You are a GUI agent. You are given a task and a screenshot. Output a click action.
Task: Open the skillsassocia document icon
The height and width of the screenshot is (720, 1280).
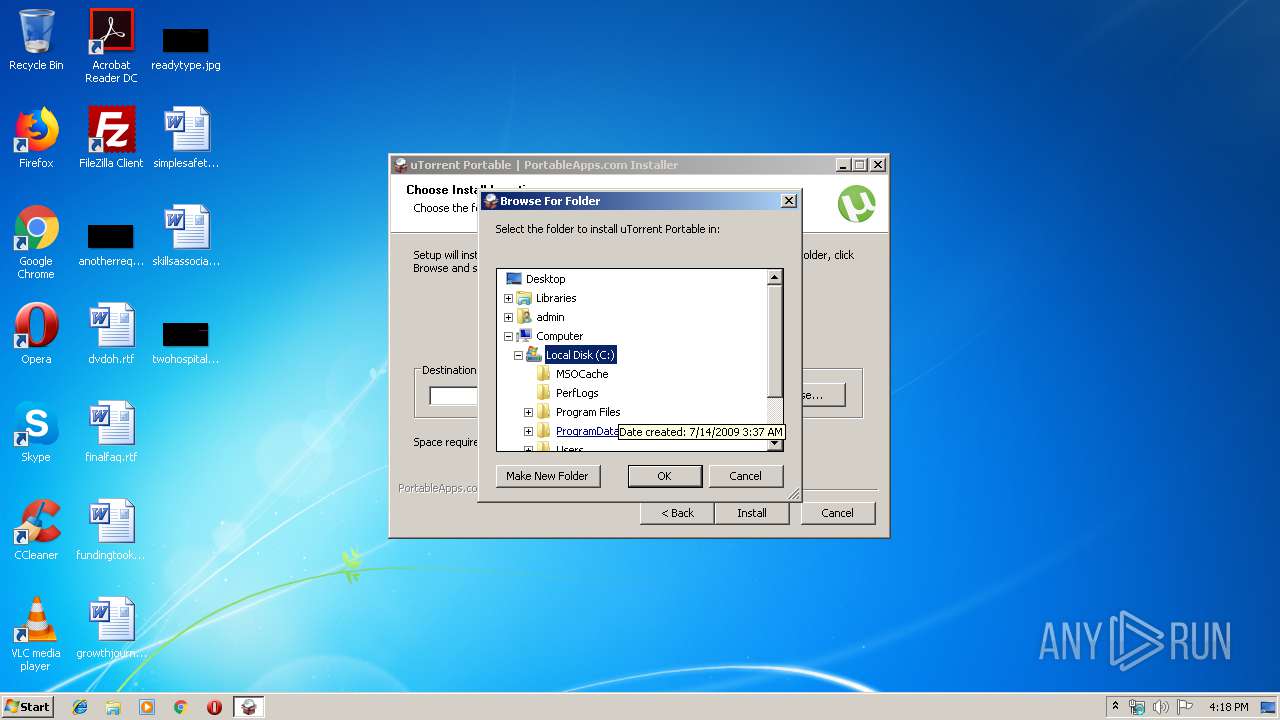click(186, 236)
